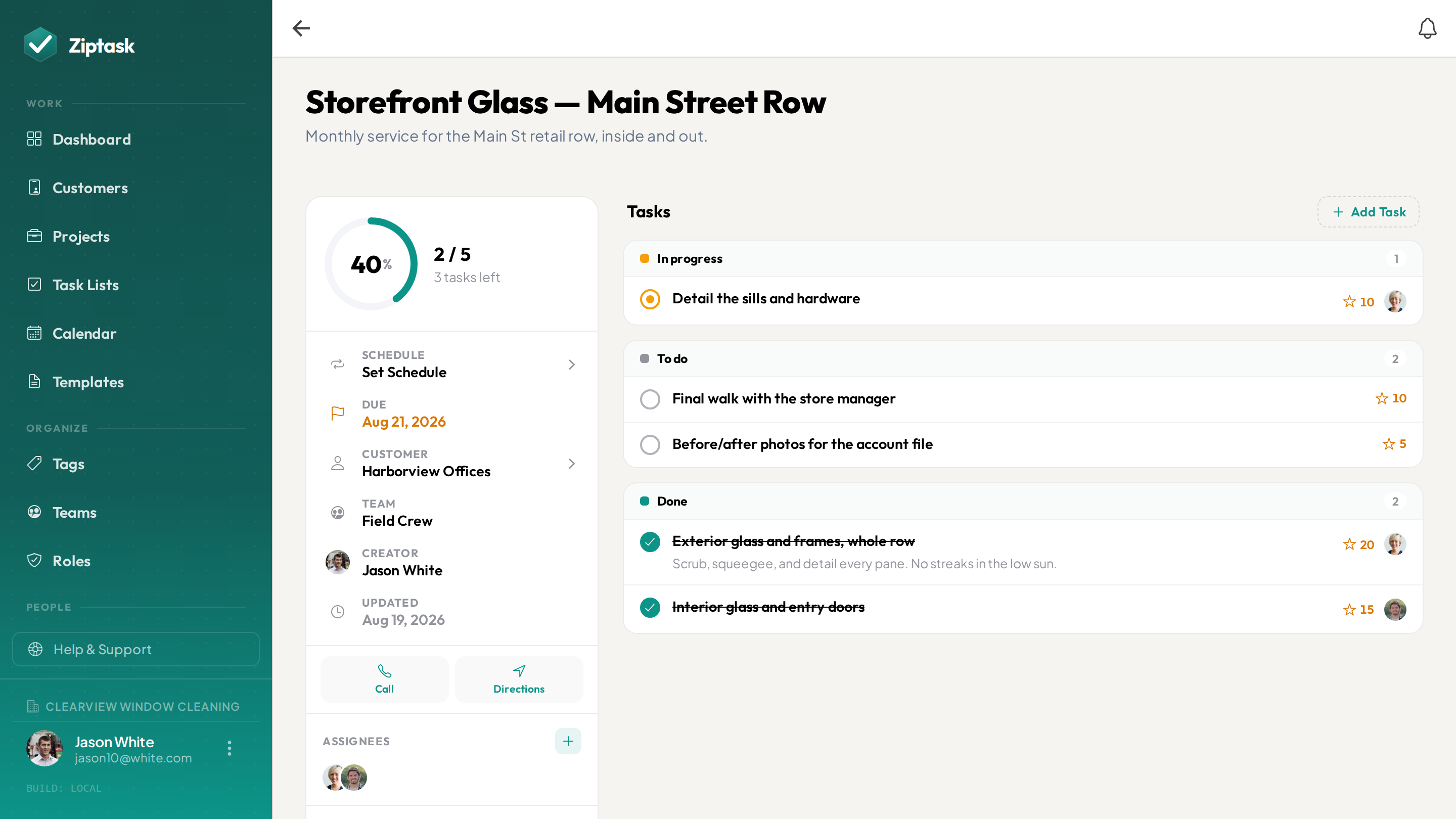Open Help & Support

(x=135, y=649)
